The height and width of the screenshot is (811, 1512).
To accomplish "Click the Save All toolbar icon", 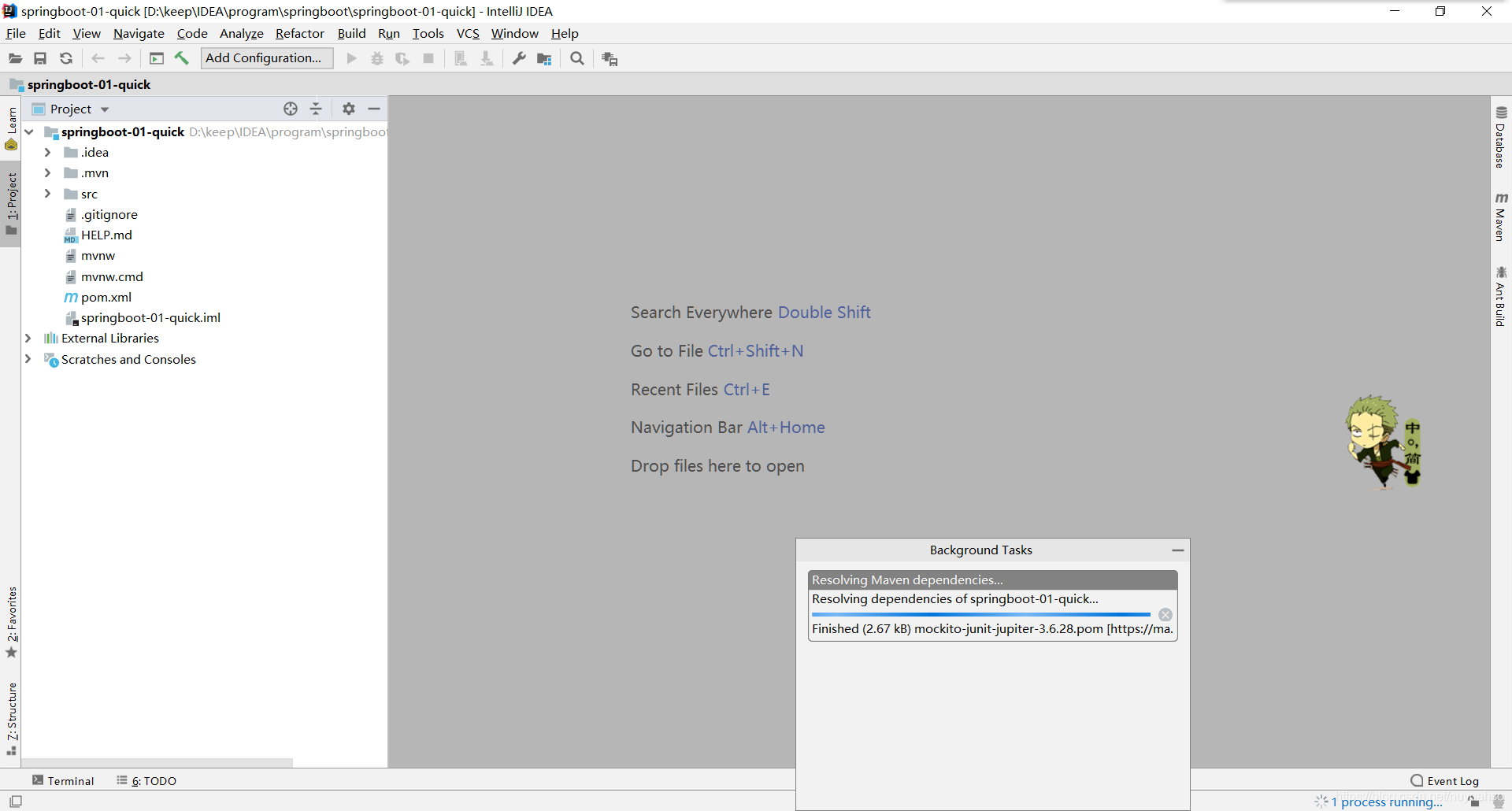I will tap(40, 58).
